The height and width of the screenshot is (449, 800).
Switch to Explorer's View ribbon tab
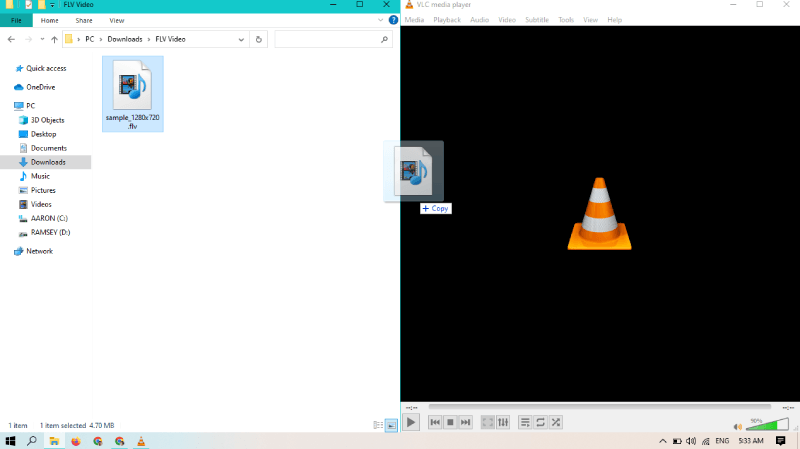(116, 20)
